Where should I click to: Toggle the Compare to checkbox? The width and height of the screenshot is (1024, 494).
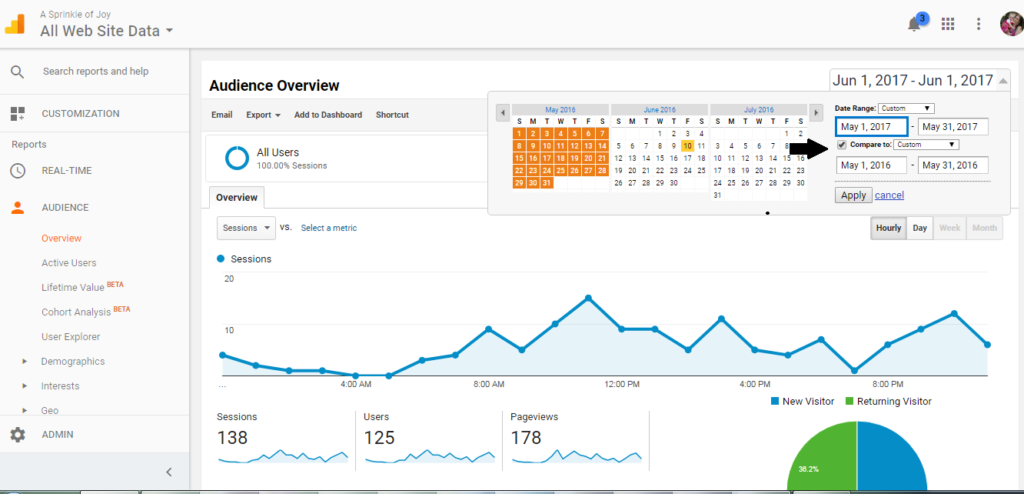(x=842, y=144)
